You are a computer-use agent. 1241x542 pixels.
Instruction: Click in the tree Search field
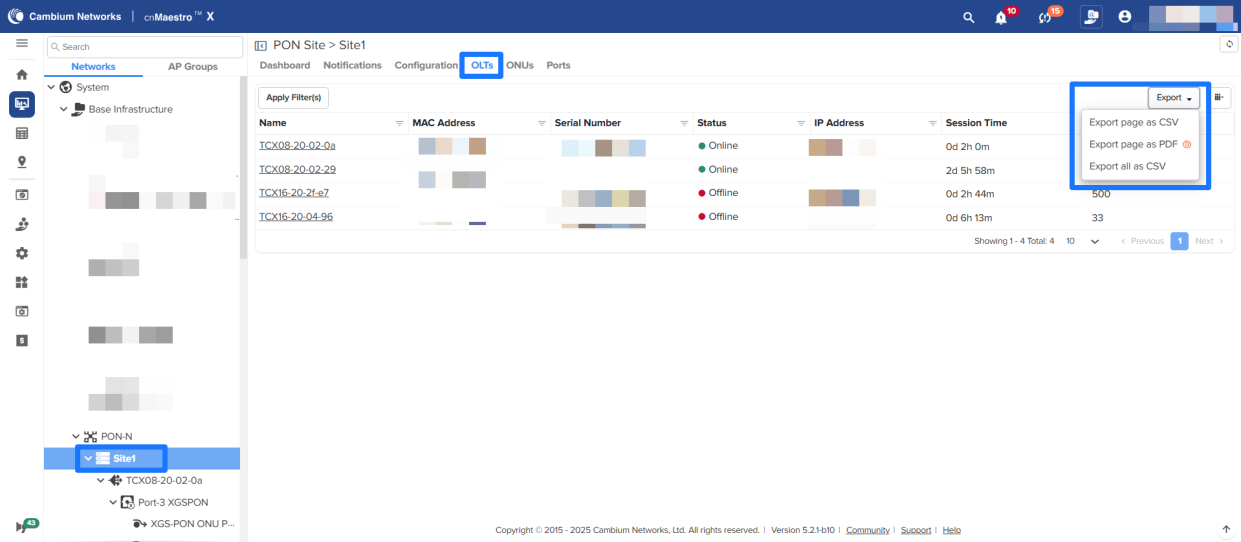point(145,47)
